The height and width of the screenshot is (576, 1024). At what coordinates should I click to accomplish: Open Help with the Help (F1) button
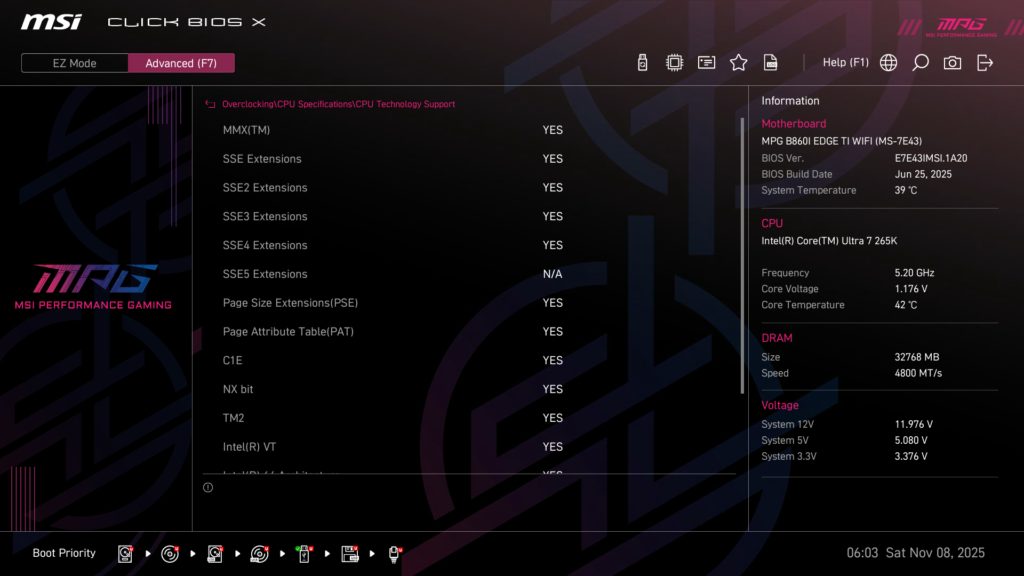tap(846, 61)
